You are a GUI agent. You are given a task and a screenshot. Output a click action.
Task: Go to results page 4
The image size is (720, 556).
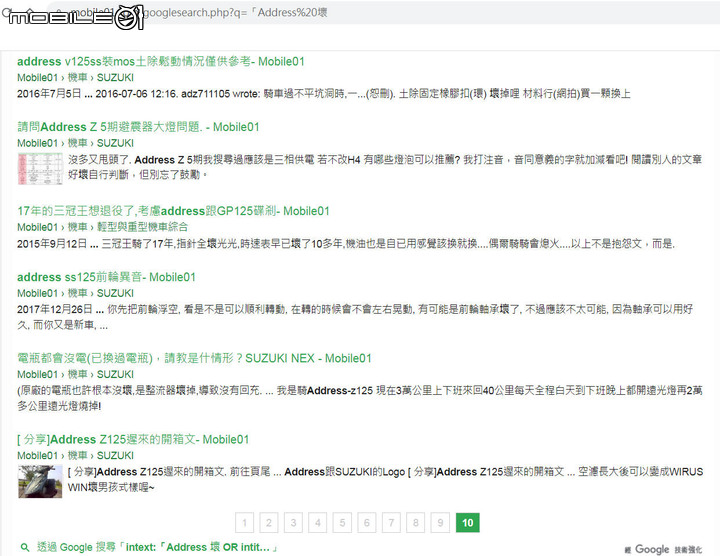tap(318, 522)
